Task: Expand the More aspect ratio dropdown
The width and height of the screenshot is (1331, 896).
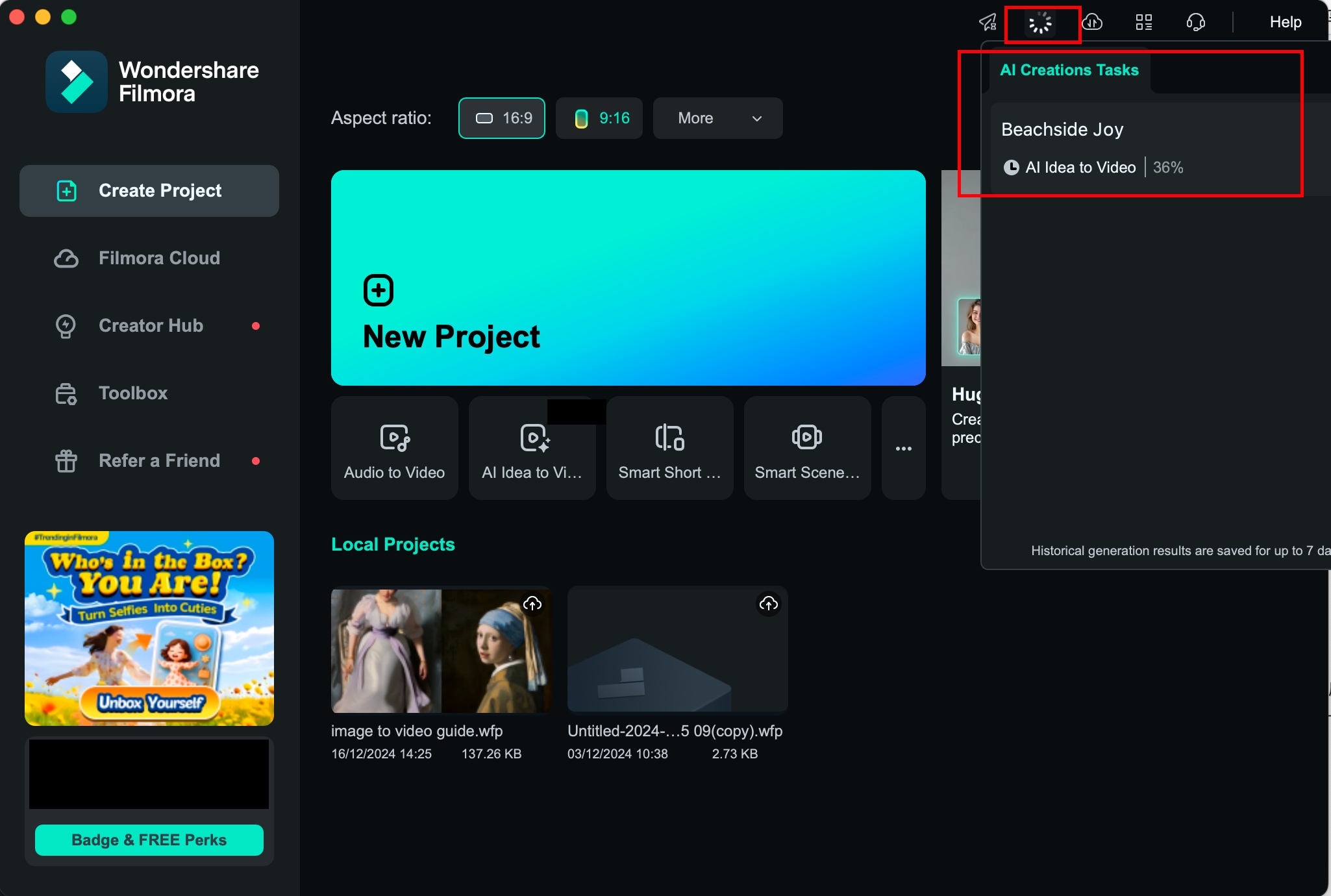Action: tap(717, 118)
